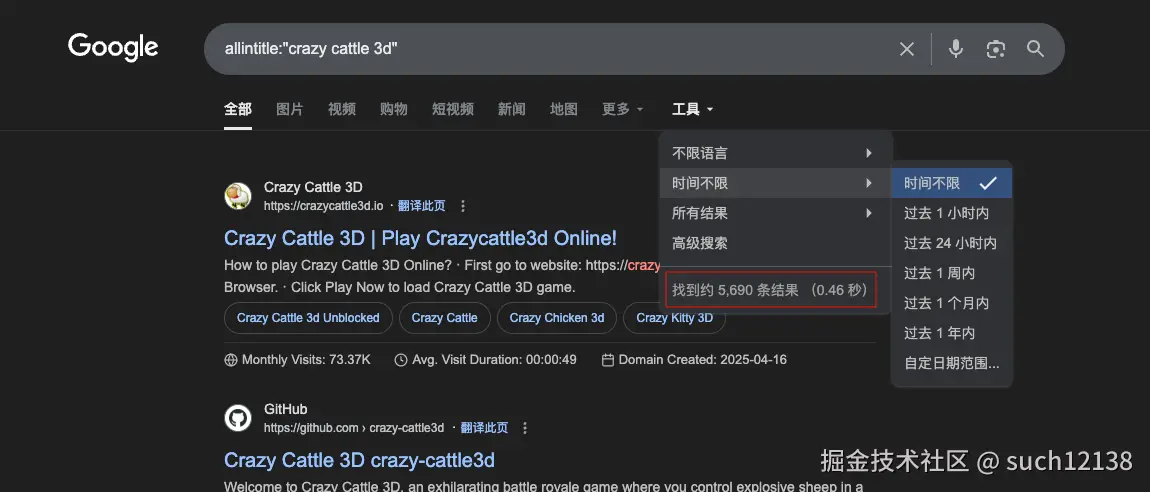
Task: Click the GitHub site name text
Action: [285, 409]
